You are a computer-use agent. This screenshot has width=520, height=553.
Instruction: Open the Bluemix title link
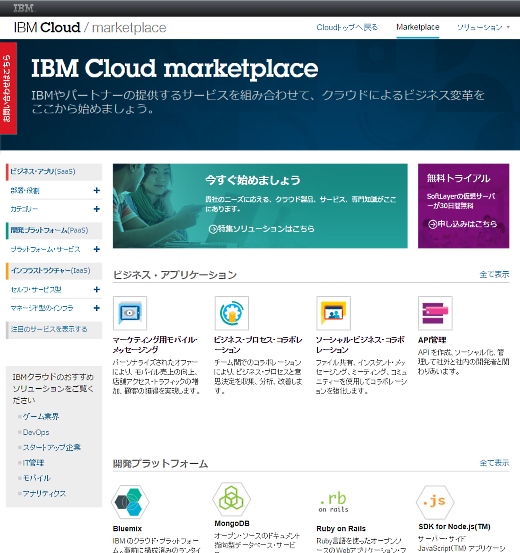(127, 529)
